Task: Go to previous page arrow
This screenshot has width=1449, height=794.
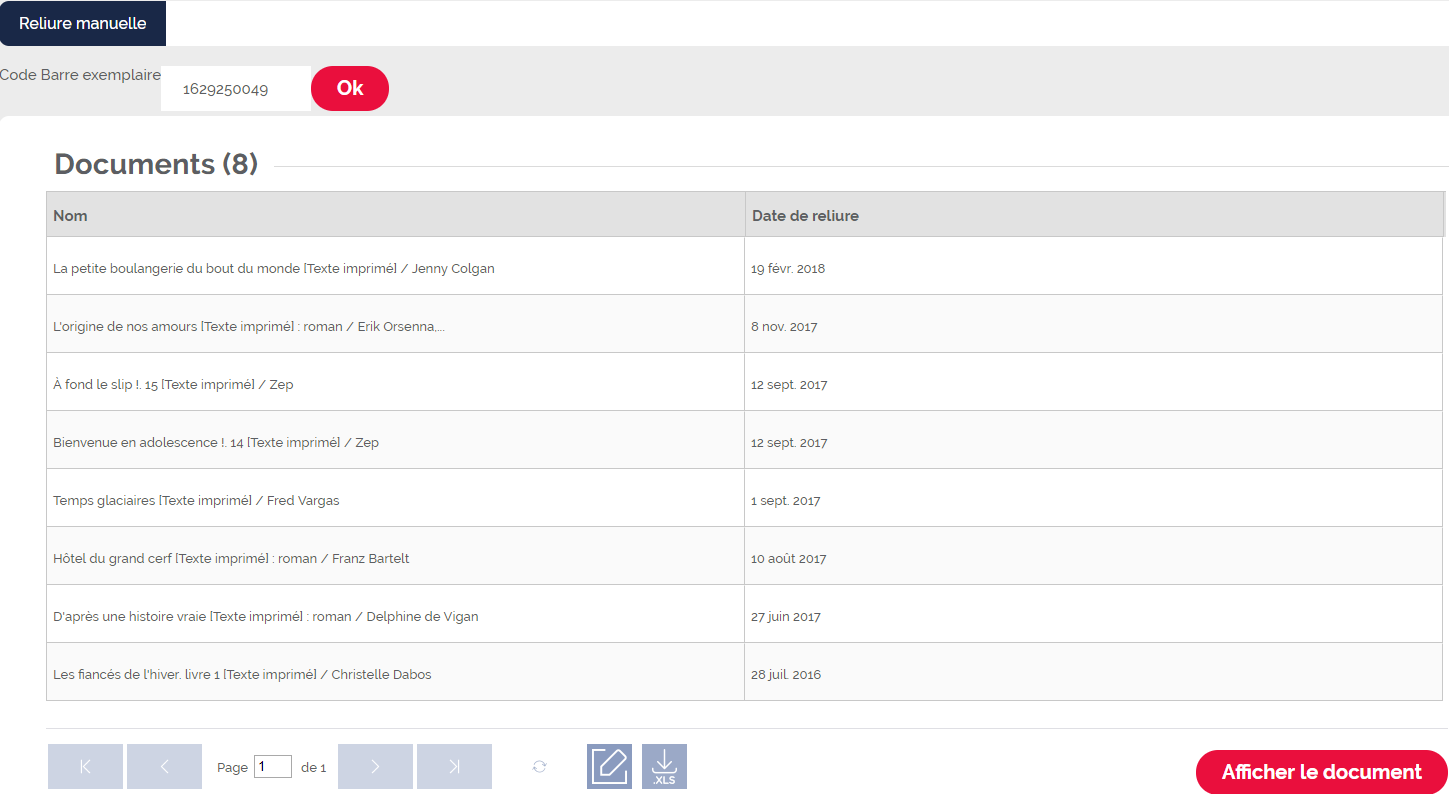Action: (164, 766)
